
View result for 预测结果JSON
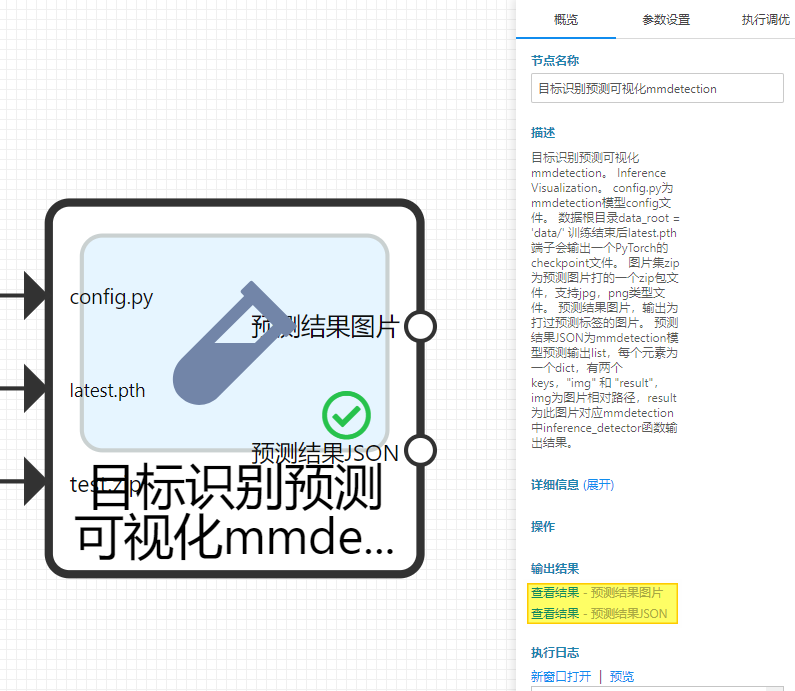coord(554,613)
